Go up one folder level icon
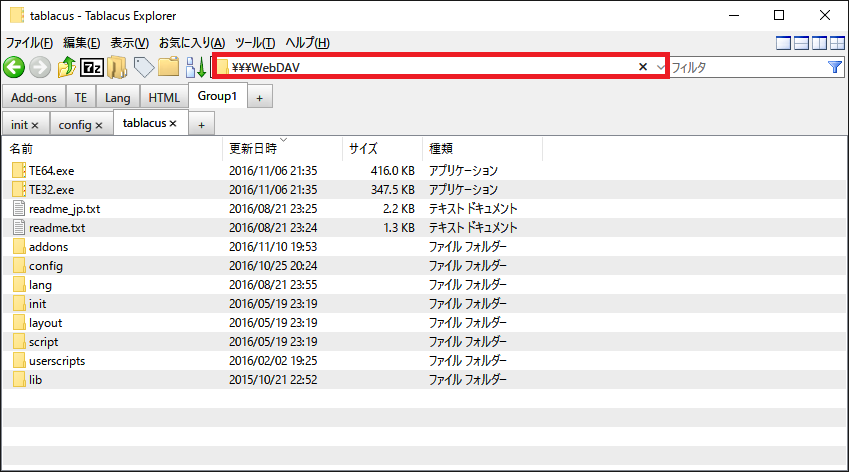The image size is (849, 472). click(67, 67)
